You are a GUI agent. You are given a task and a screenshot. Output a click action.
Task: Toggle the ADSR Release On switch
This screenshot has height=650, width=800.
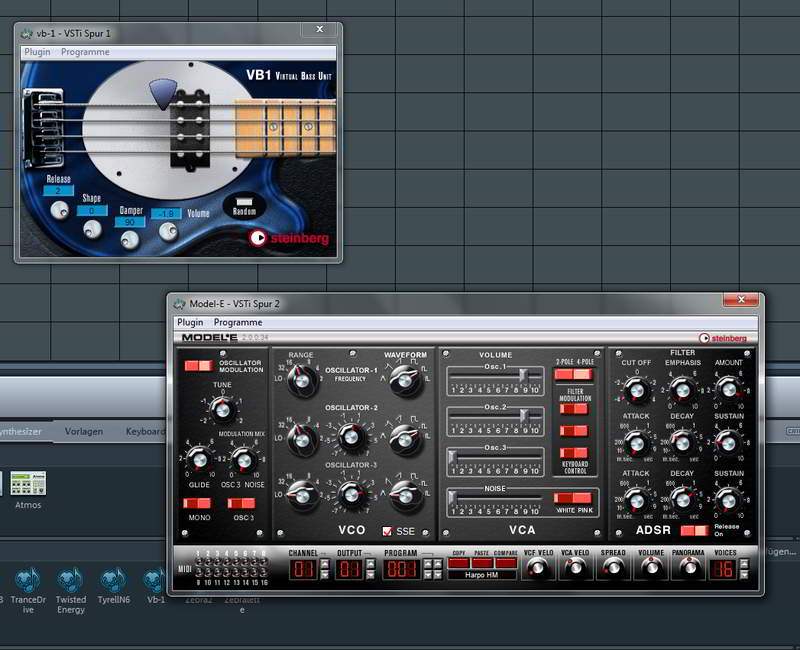click(x=694, y=531)
